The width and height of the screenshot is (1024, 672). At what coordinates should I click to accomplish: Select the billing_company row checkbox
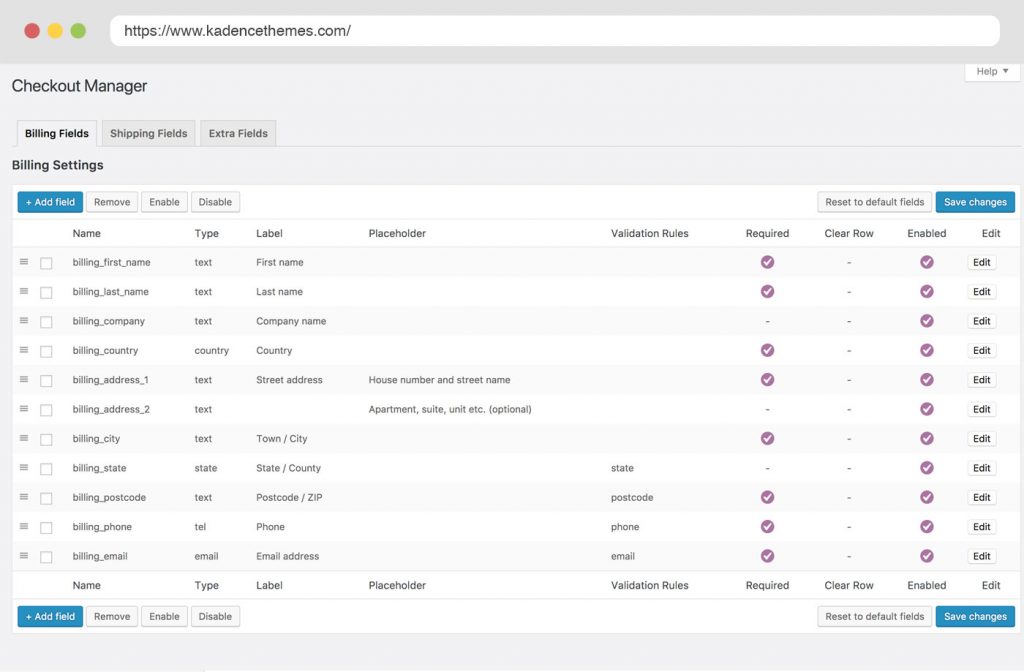pyautogui.click(x=46, y=322)
